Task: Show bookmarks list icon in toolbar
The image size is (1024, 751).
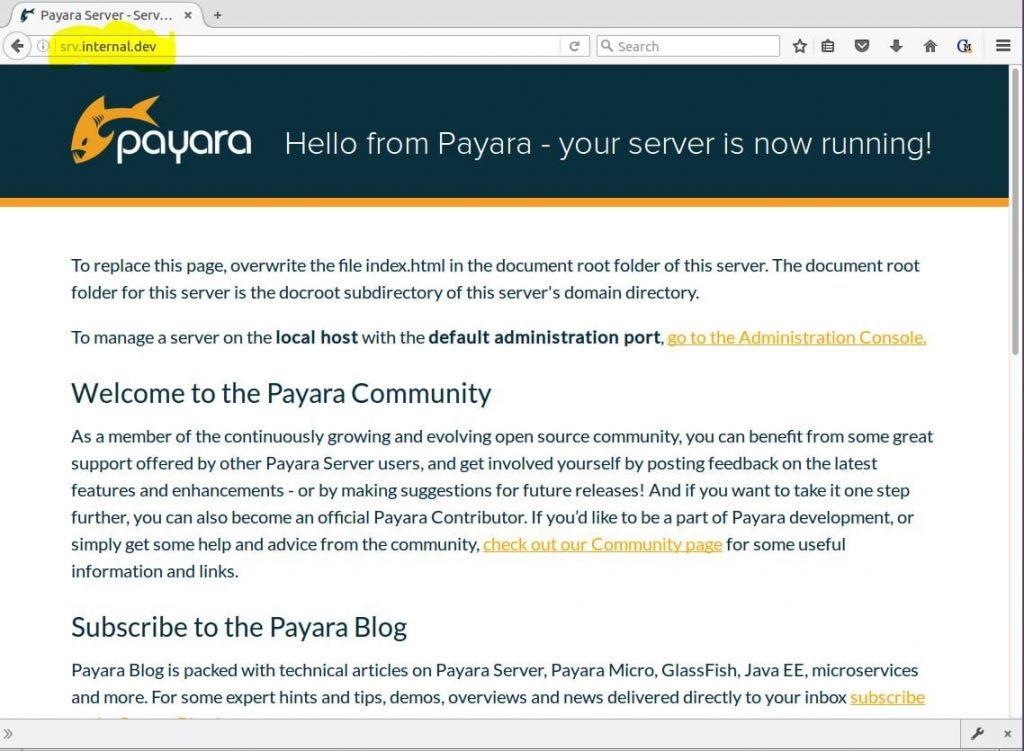Action: pos(828,46)
